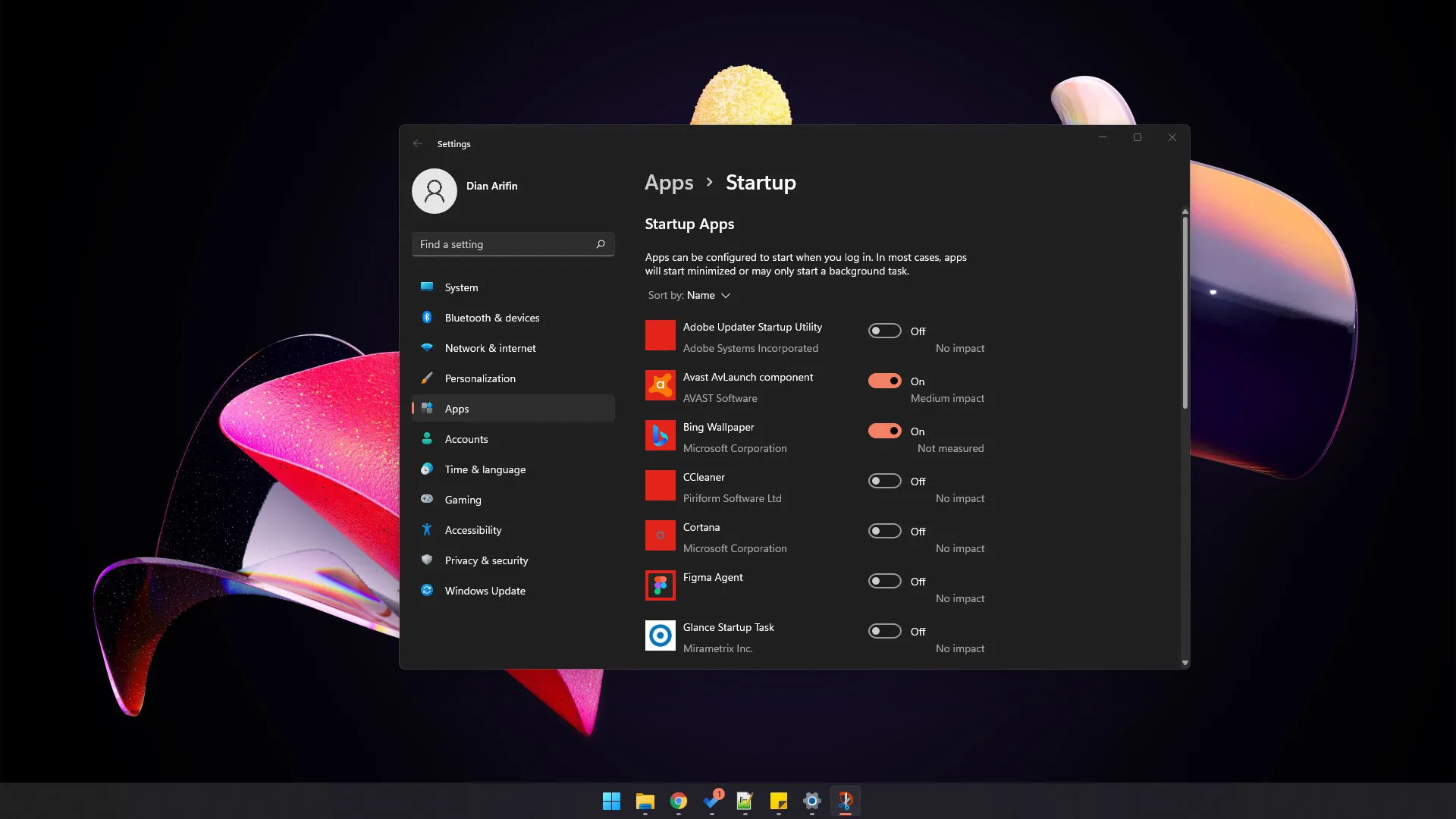
Task: Click the user profile avatar
Action: [434, 191]
